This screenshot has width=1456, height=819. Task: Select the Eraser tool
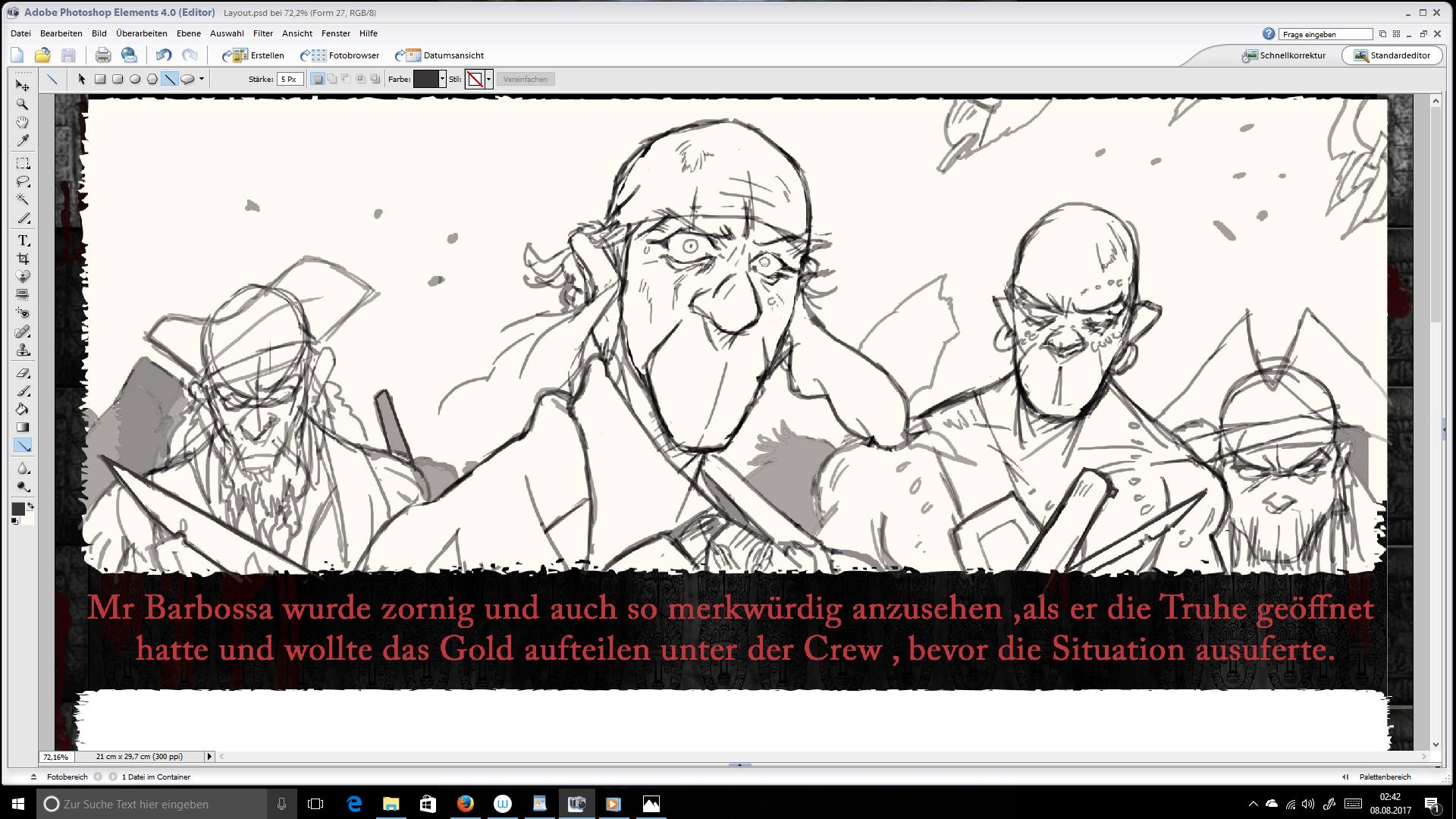[23, 373]
